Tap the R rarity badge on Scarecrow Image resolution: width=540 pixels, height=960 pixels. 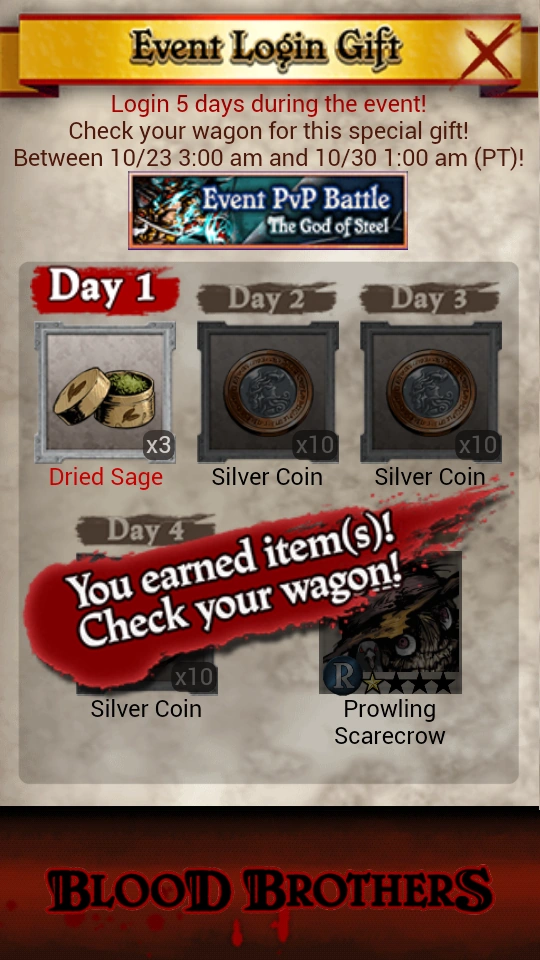pyautogui.click(x=342, y=675)
